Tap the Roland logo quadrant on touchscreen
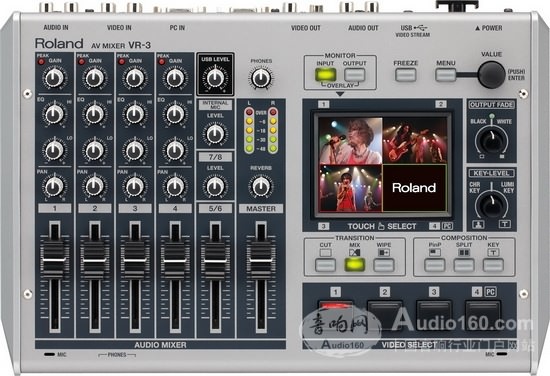The width and height of the screenshot is (550, 376). coord(414,188)
